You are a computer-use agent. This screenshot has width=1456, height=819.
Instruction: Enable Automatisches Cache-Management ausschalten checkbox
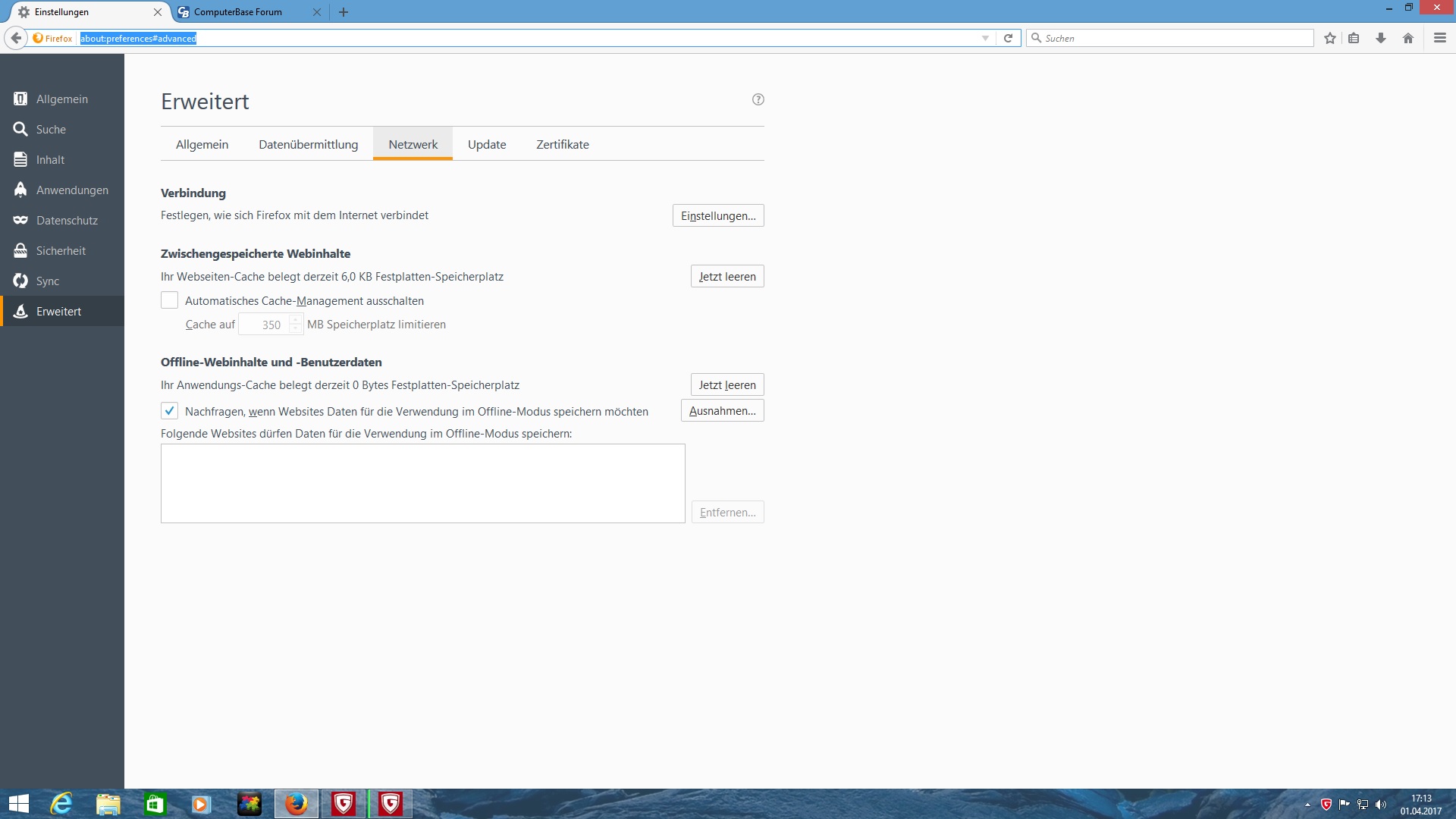click(169, 301)
